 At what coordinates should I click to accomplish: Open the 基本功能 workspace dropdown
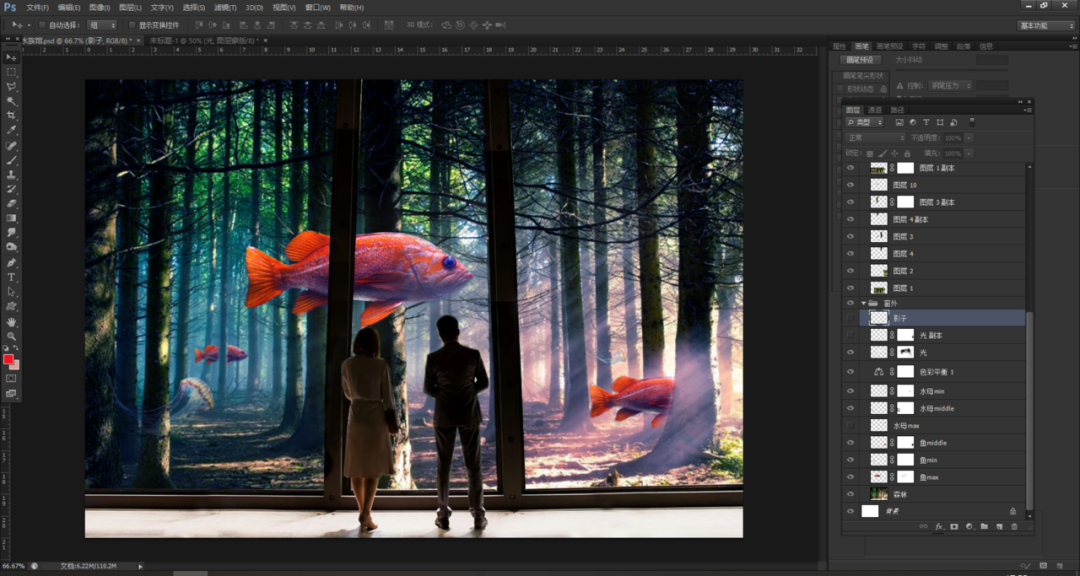click(x=1046, y=25)
